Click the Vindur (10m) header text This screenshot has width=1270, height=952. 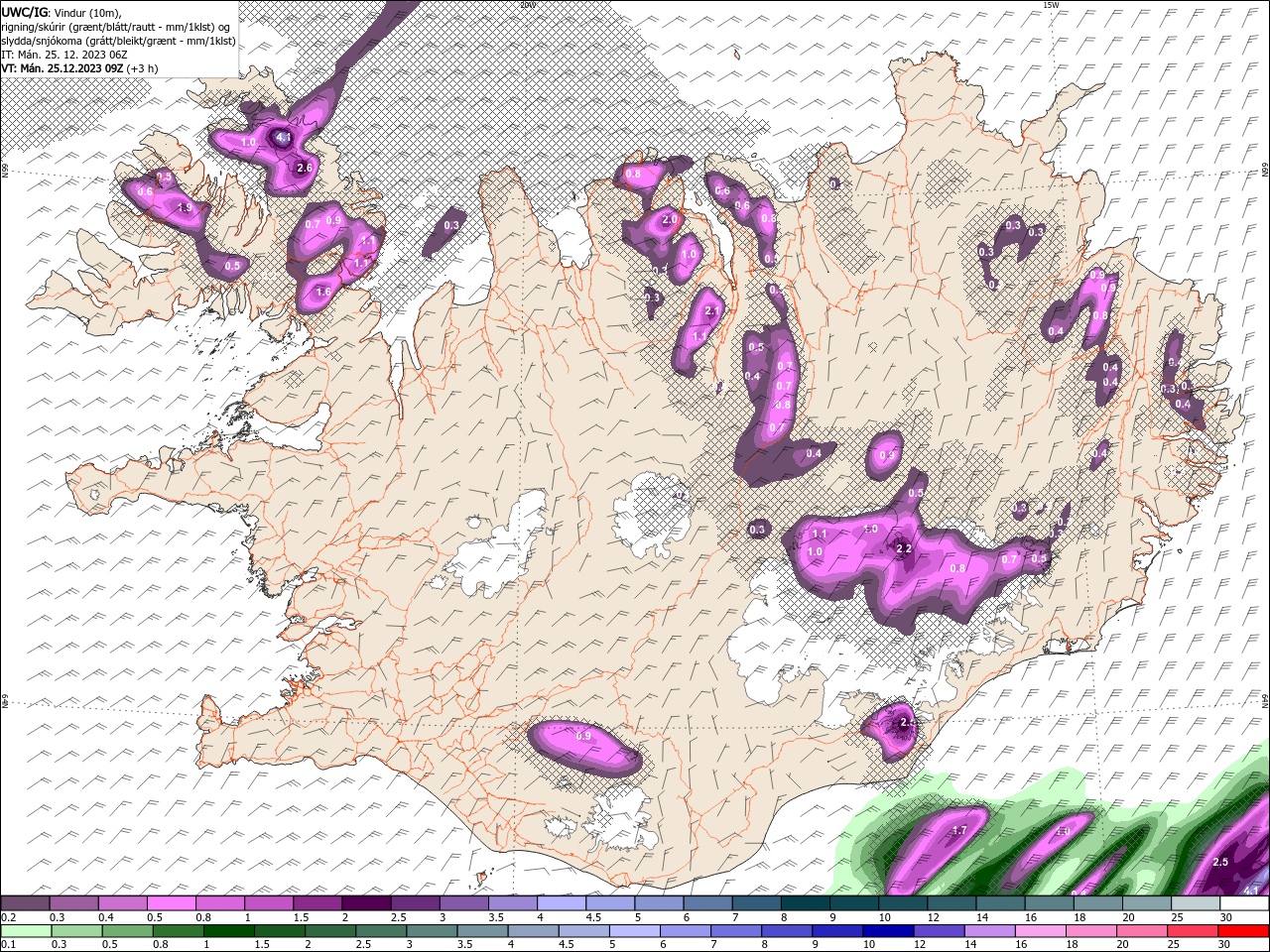(85, 11)
